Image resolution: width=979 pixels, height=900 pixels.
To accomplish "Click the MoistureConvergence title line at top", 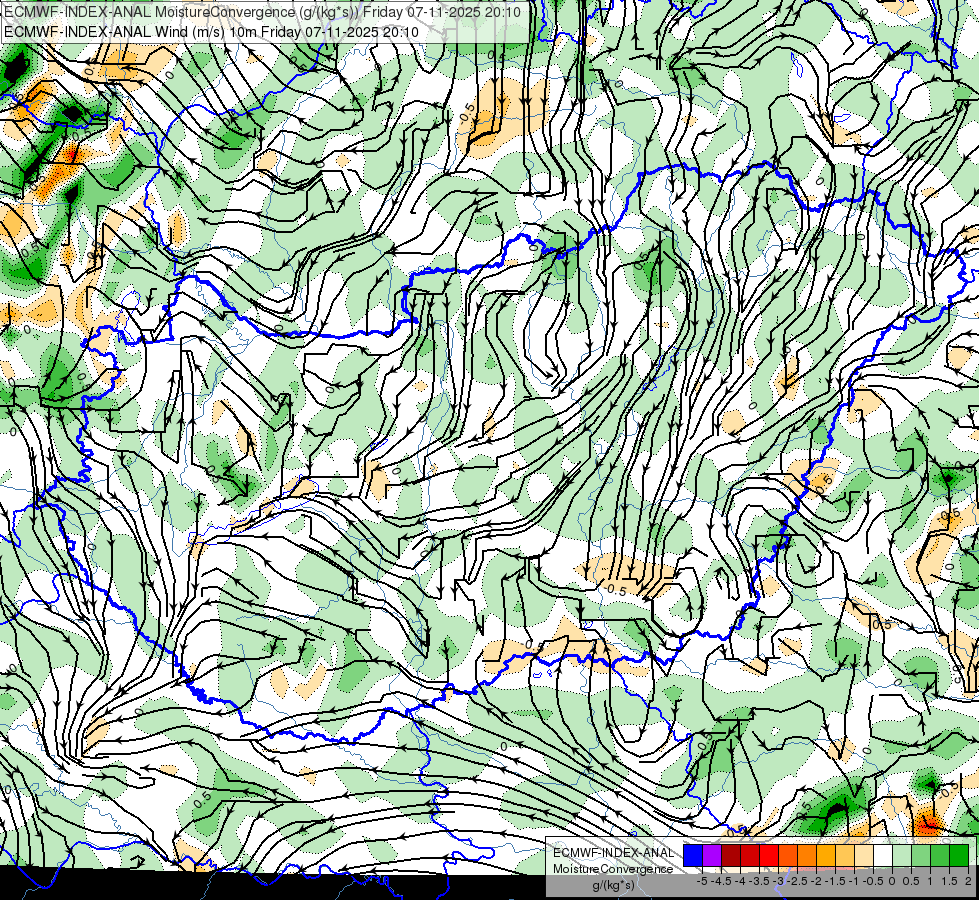I will click(261, 12).
